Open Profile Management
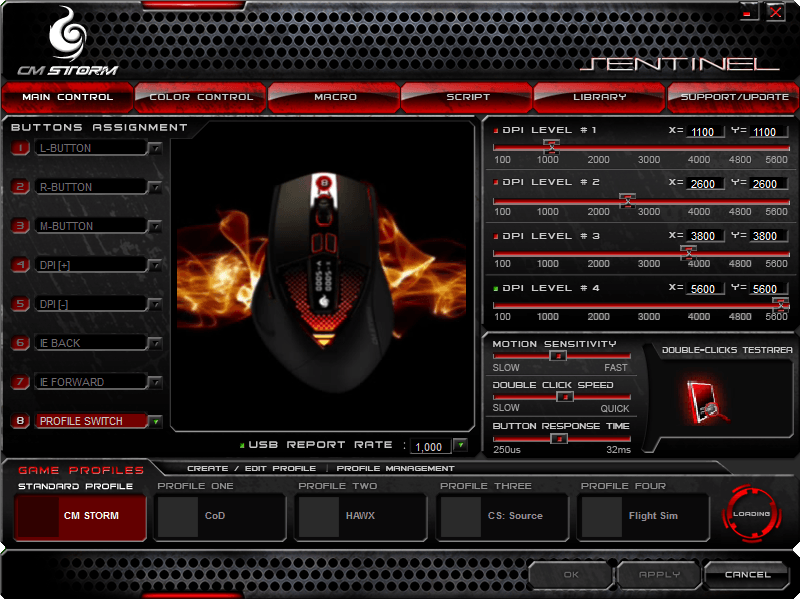The height and width of the screenshot is (599, 800). pos(395,468)
